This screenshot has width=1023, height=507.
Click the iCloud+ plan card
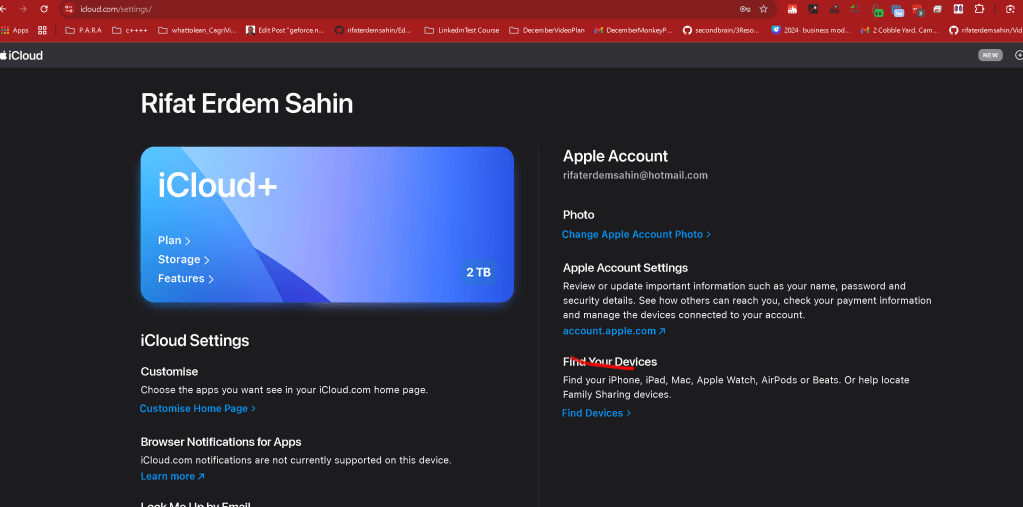(327, 224)
